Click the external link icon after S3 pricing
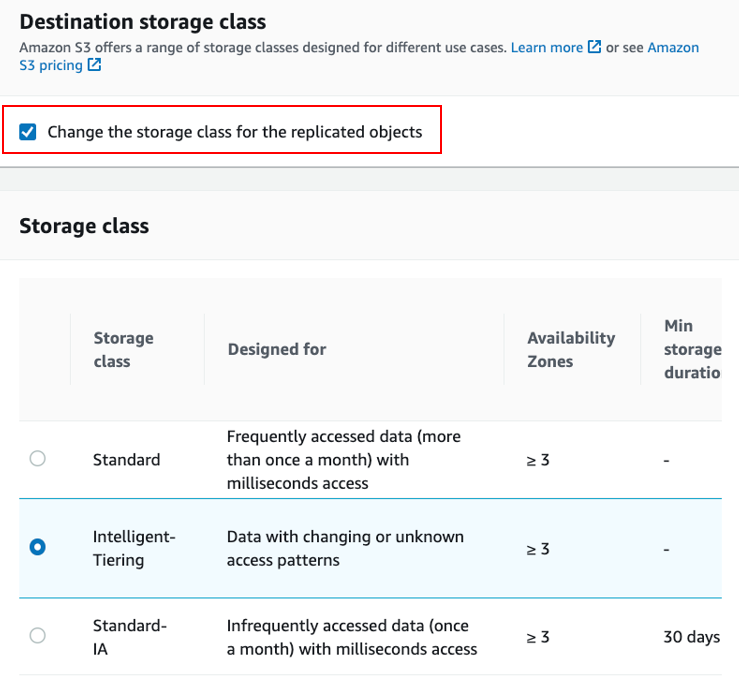The height and width of the screenshot is (680, 739). 94,65
